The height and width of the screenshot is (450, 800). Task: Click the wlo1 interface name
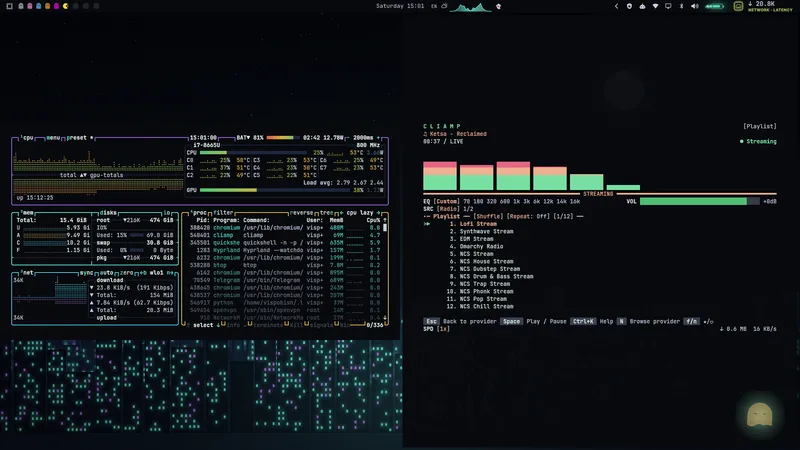pos(157,272)
